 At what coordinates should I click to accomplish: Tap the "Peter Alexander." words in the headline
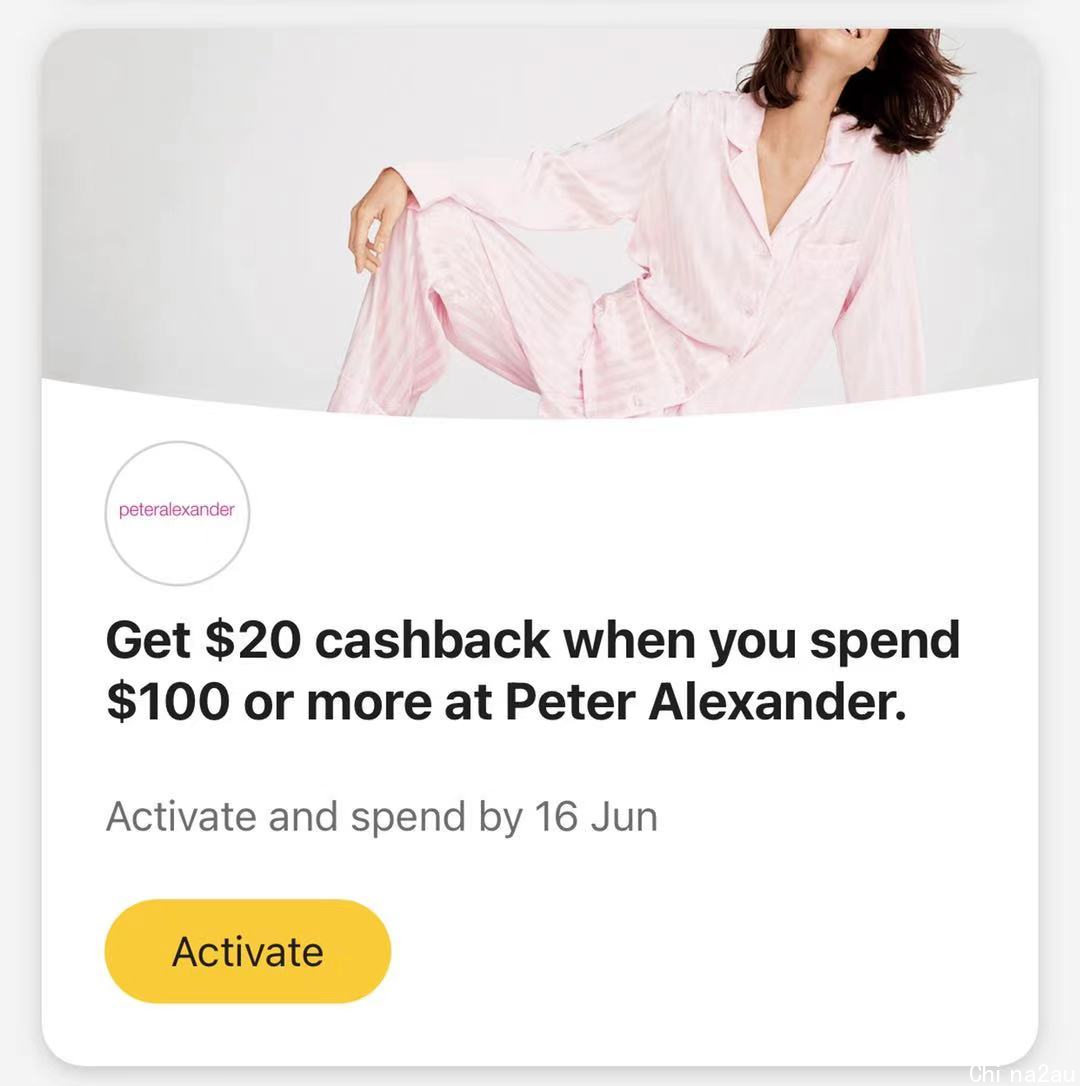(x=705, y=702)
